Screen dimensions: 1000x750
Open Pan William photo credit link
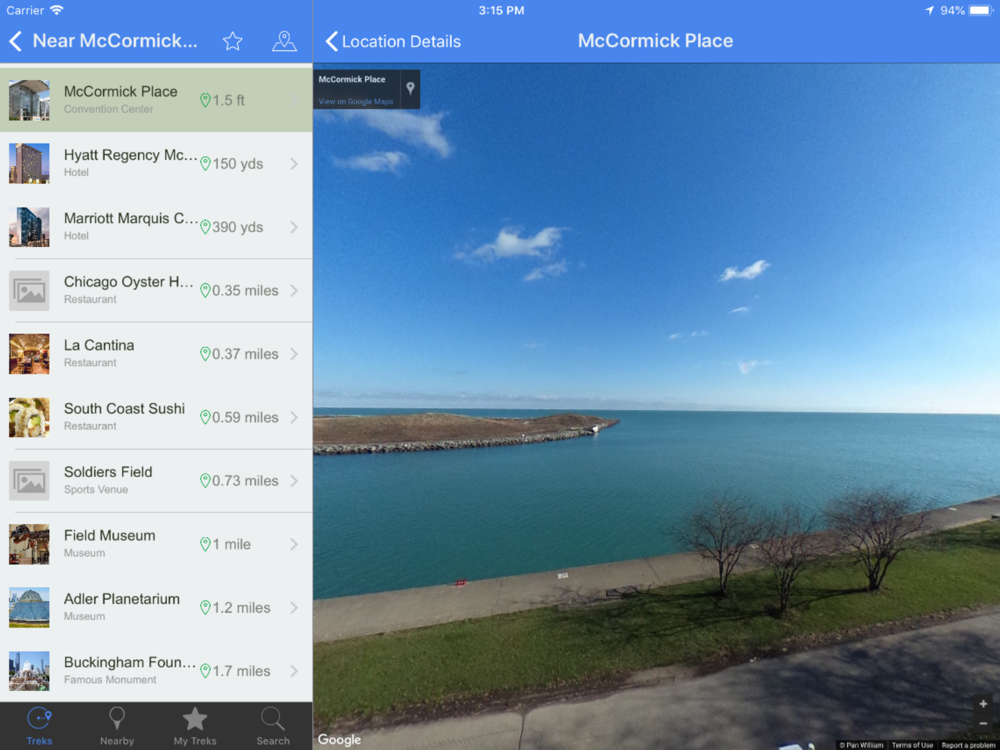click(862, 745)
